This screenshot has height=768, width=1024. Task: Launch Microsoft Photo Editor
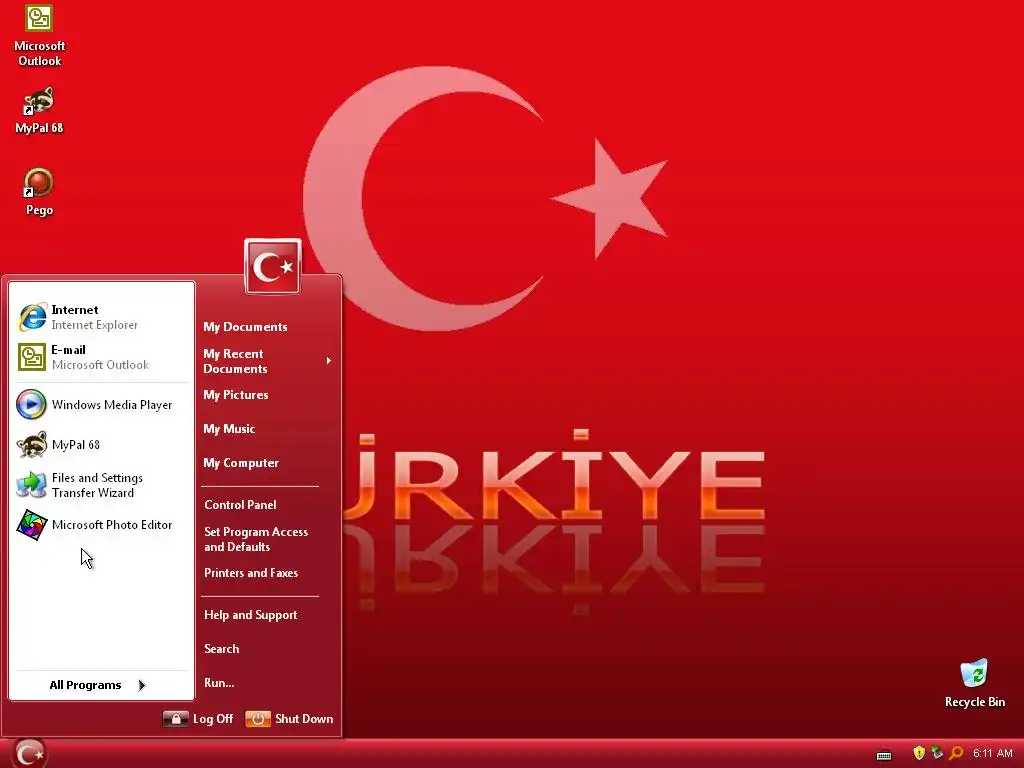(x=102, y=525)
